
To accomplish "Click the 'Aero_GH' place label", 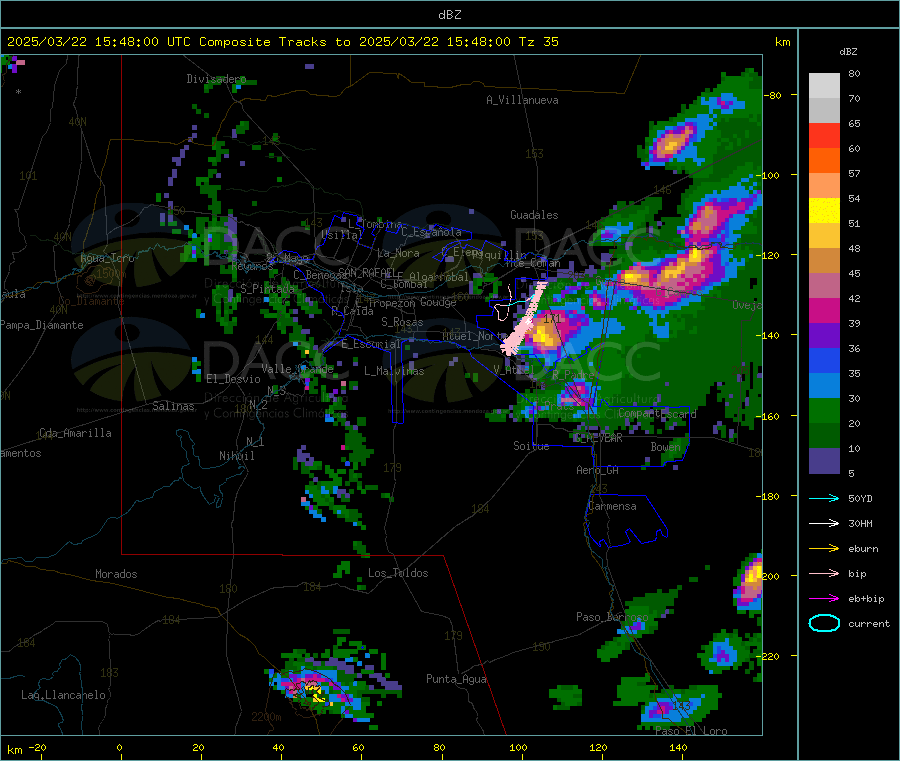I will click(x=598, y=471).
